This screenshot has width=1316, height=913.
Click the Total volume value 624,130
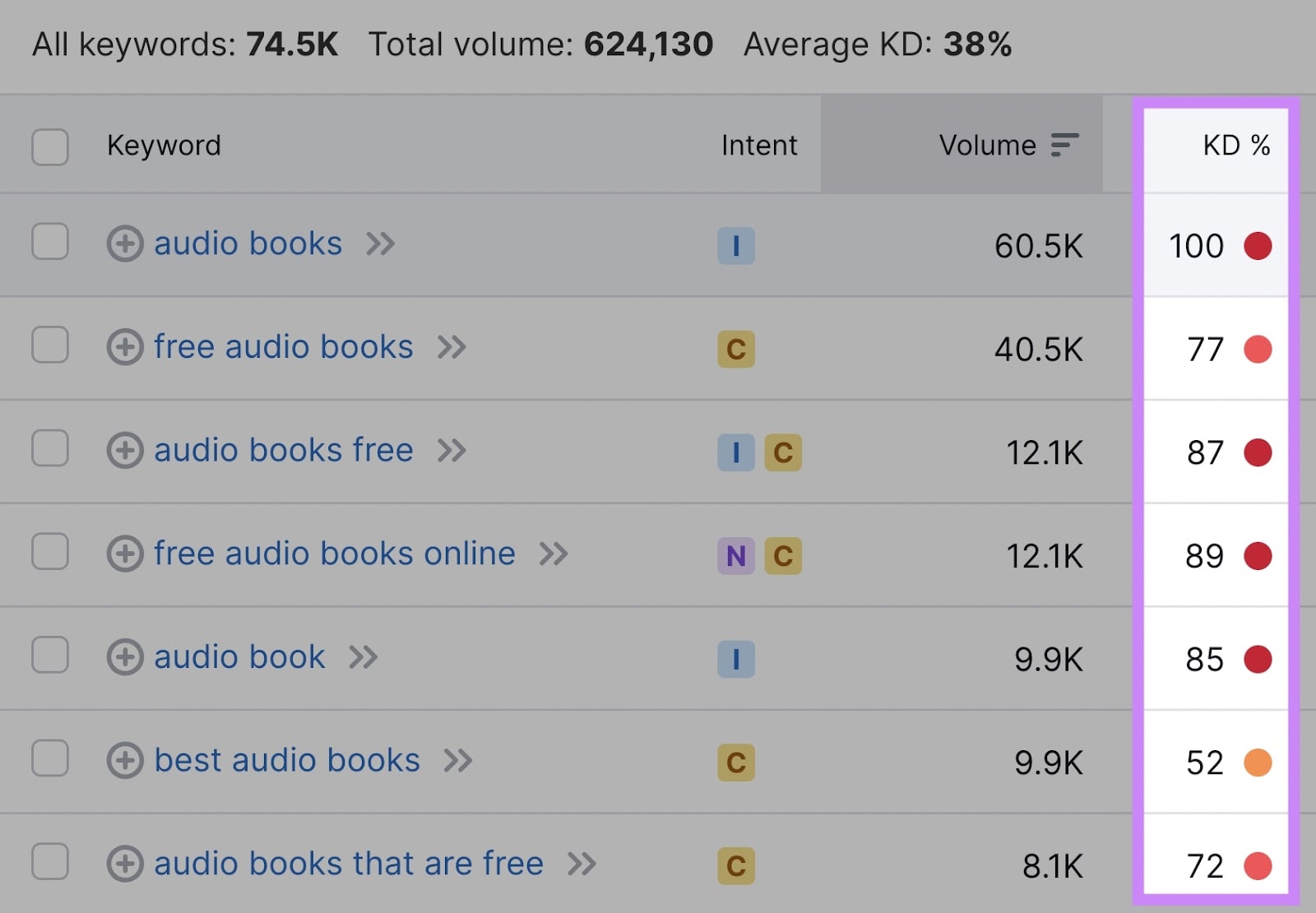point(648,45)
